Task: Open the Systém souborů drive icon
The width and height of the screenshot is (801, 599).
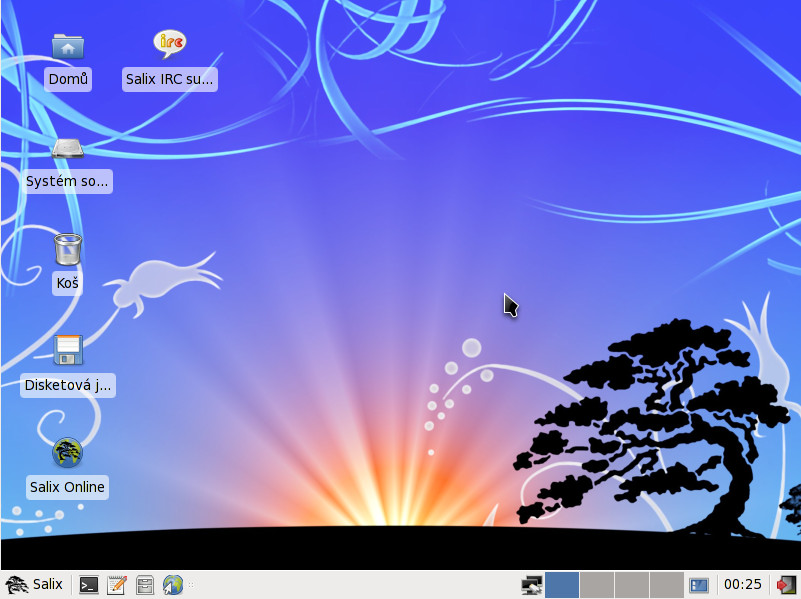Action: 67,149
